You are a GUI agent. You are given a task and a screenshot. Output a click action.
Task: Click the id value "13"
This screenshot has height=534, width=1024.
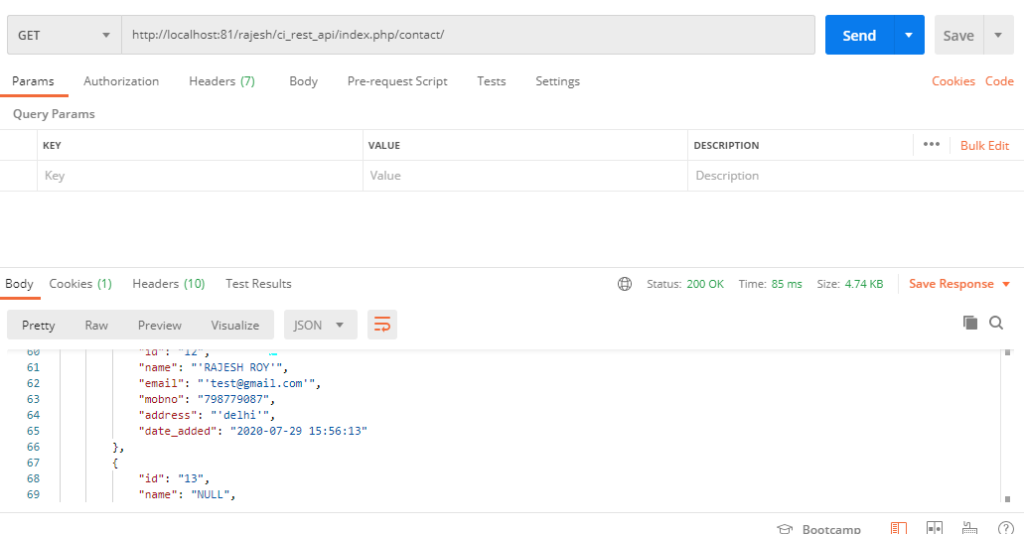pos(193,479)
